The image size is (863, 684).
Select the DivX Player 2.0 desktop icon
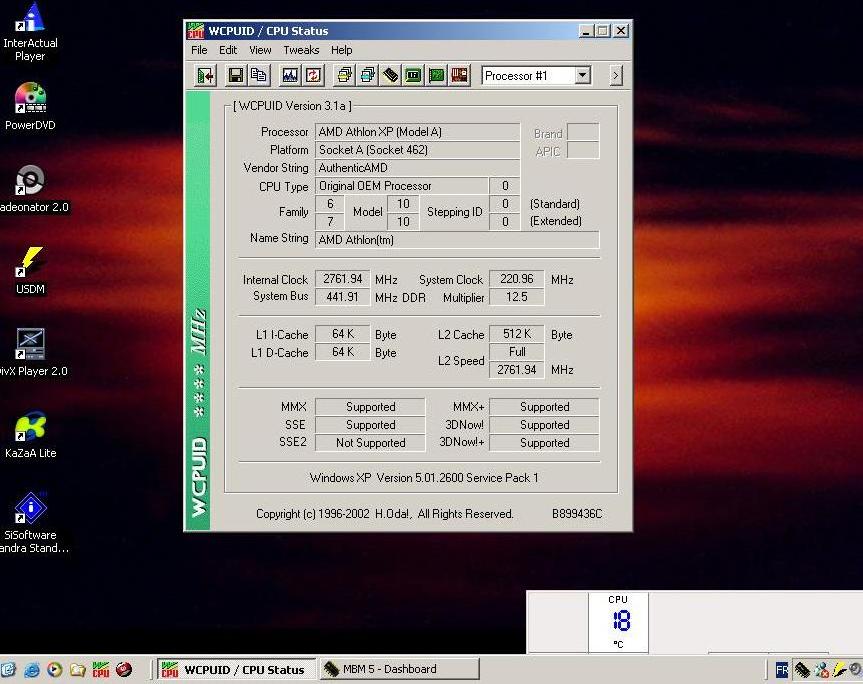click(31, 353)
